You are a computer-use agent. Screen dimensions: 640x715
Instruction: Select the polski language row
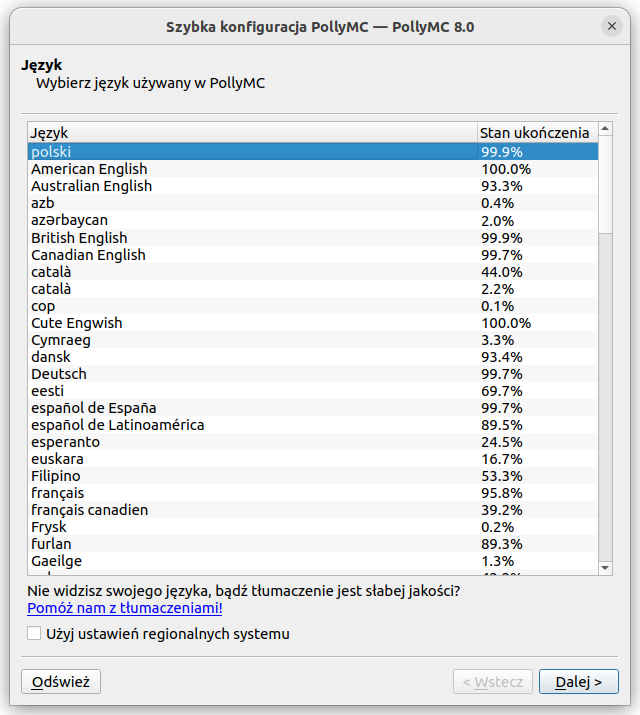51,152
